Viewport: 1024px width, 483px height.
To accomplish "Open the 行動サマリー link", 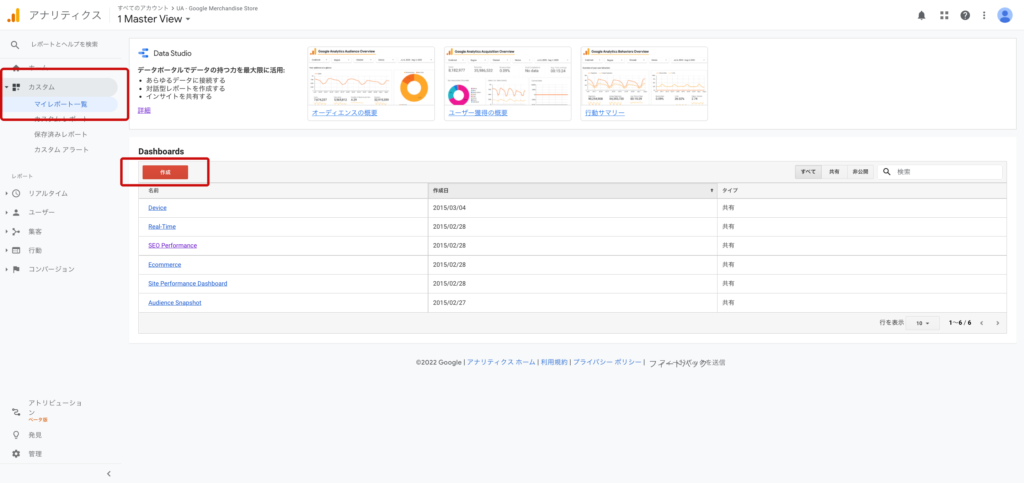I will pyautogui.click(x=605, y=113).
